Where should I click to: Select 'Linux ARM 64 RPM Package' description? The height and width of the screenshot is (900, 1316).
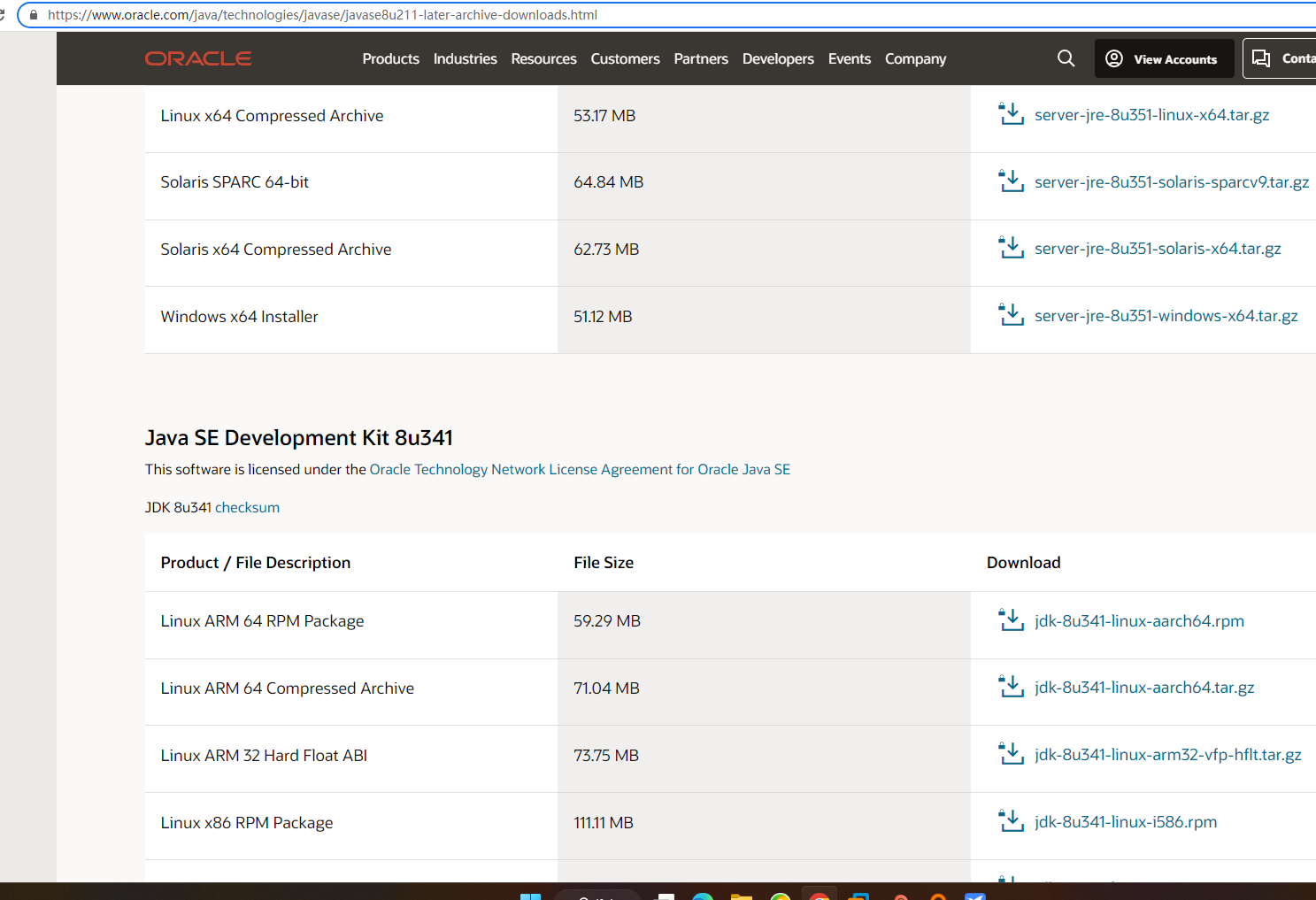click(262, 621)
